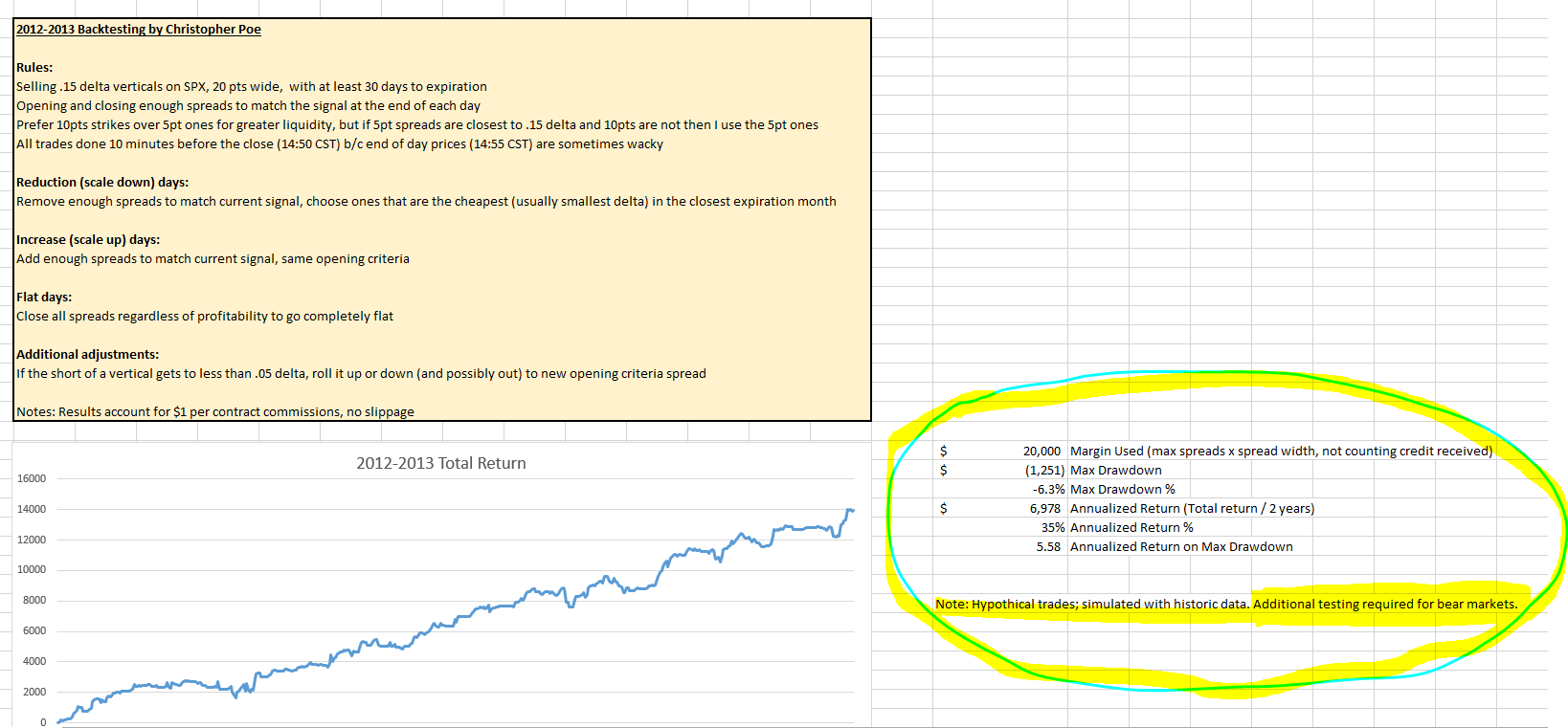Select the -6.3% max drawdown percent cell
The width and height of the screenshot is (1568, 728).
pos(1048,490)
